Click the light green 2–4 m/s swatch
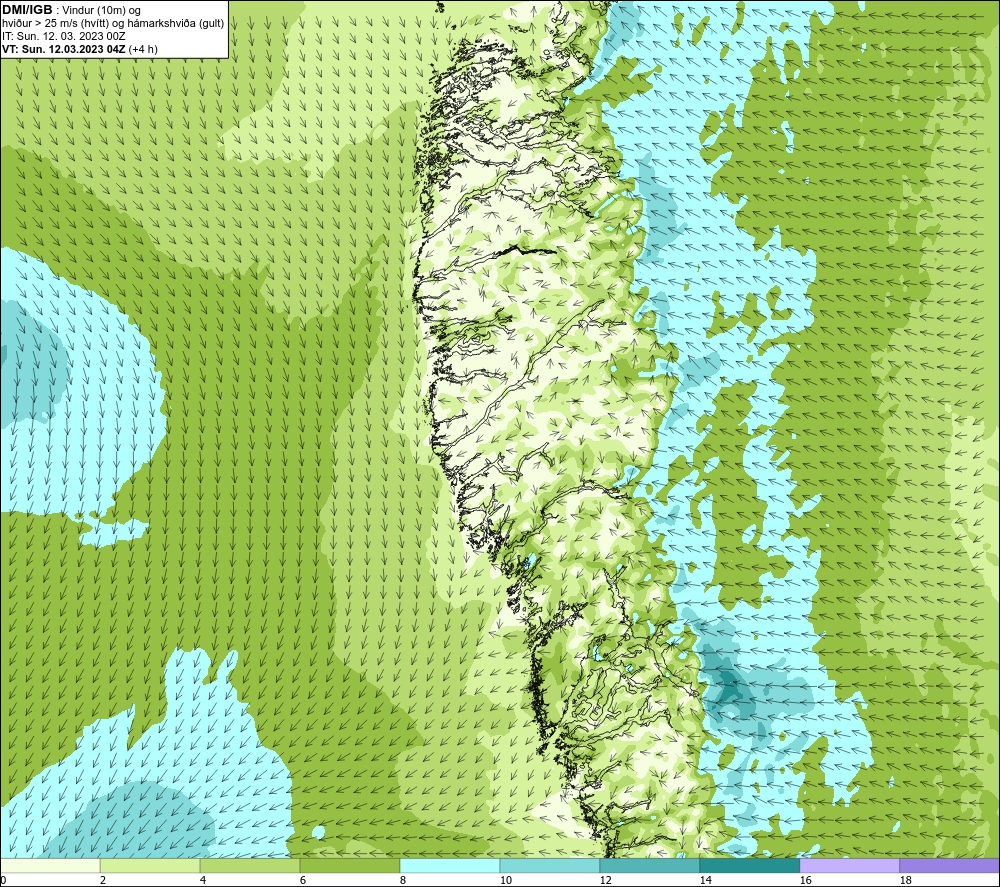Viewport: 1000px width, 887px height. tap(150, 865)
